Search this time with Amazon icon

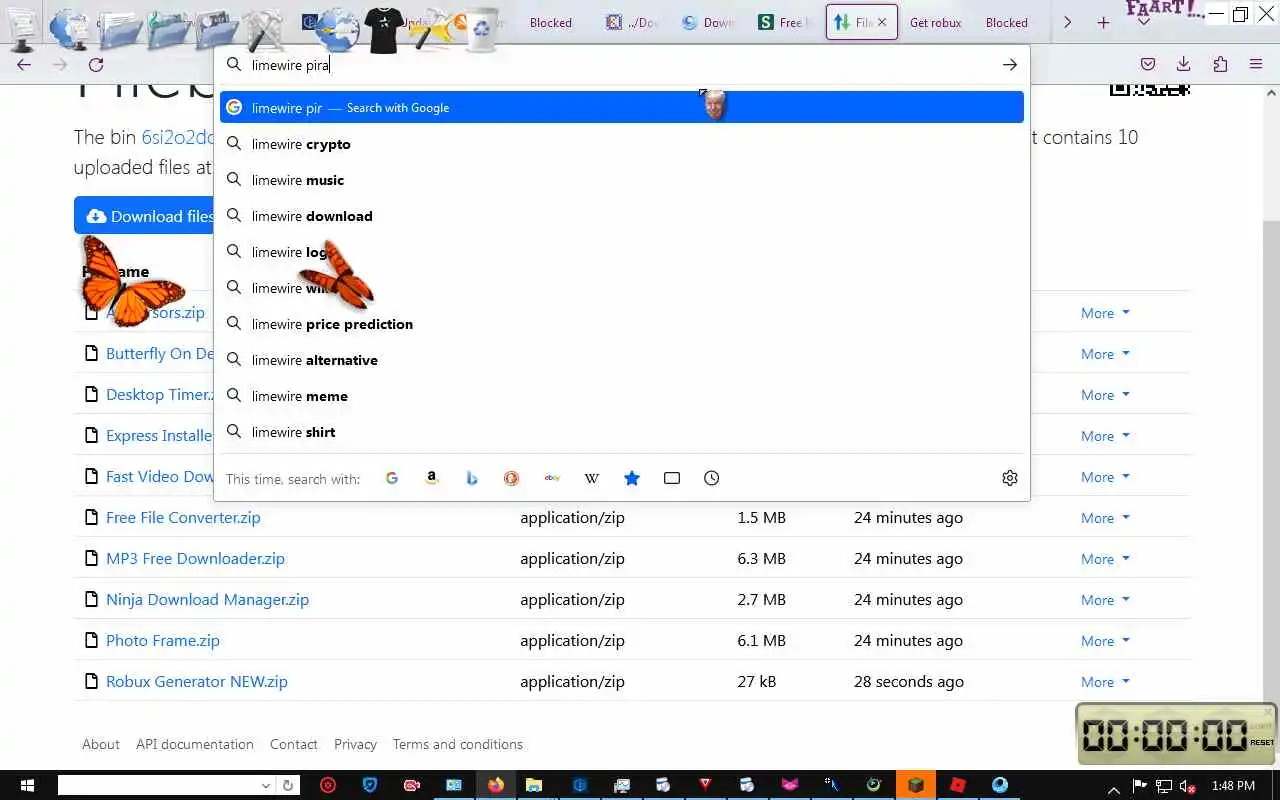(x=432, y=478)
